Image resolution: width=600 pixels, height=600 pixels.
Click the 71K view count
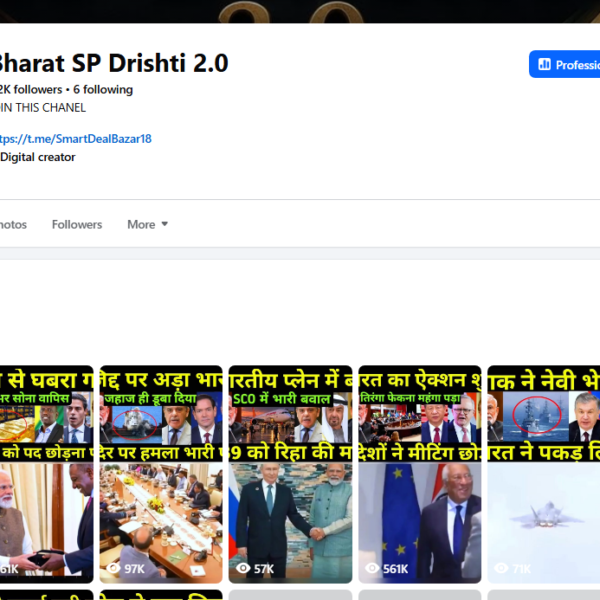click(x=522, y=569)
